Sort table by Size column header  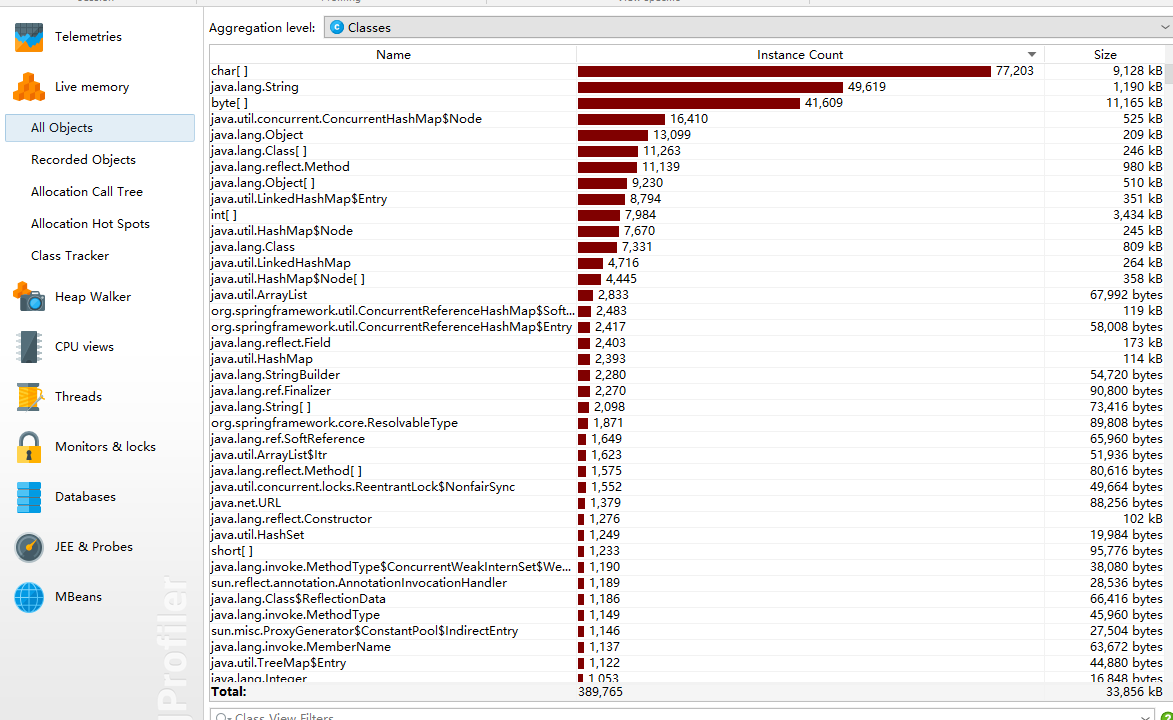pyautogui.click(x=1105, y=55)
